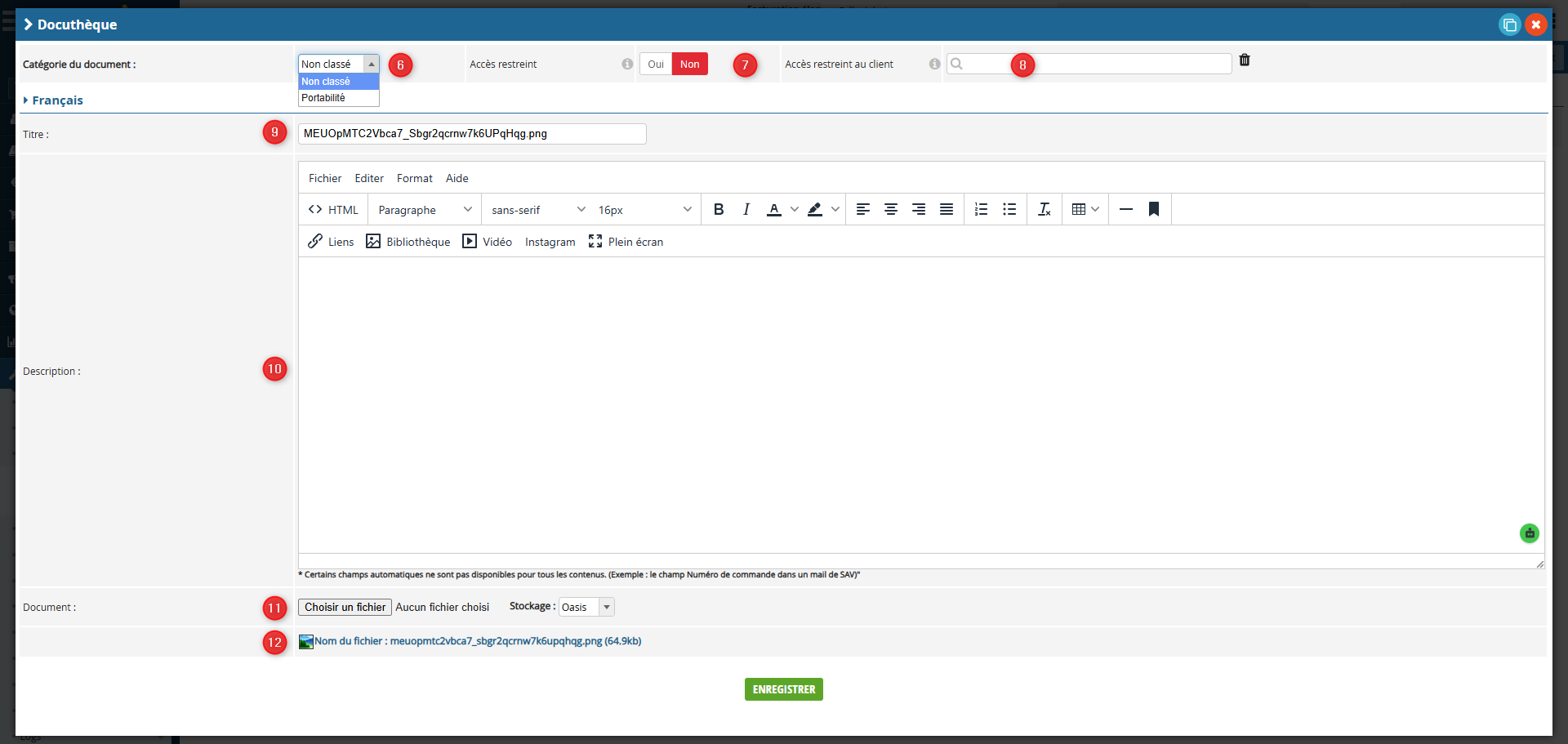1568x744 pixels.
Task: Switch editor to Plein écran
Action: (626, 242)
